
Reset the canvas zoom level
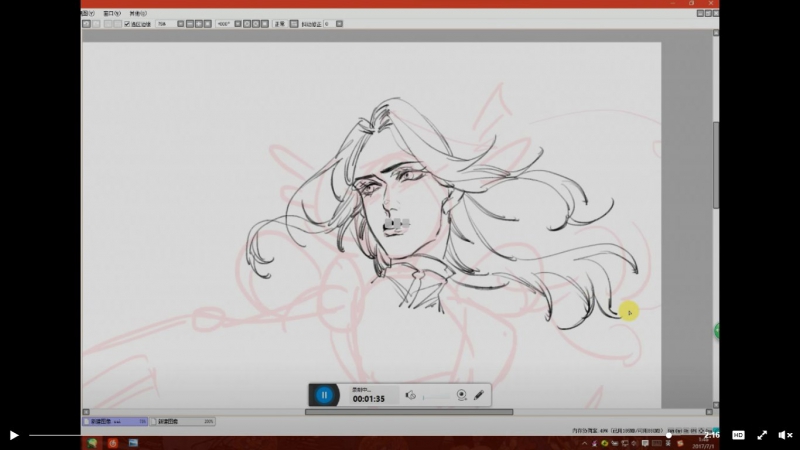coord(208,24)
